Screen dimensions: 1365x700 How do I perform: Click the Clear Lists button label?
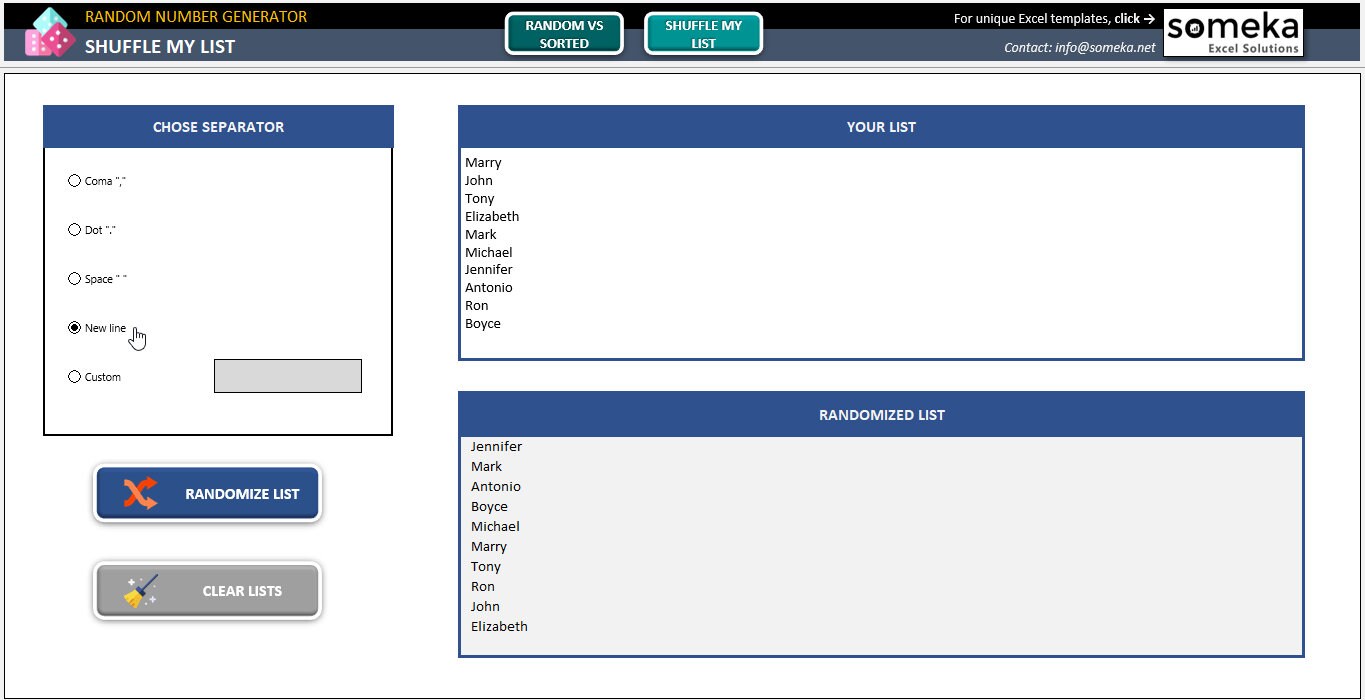click(x=242, y=591)
